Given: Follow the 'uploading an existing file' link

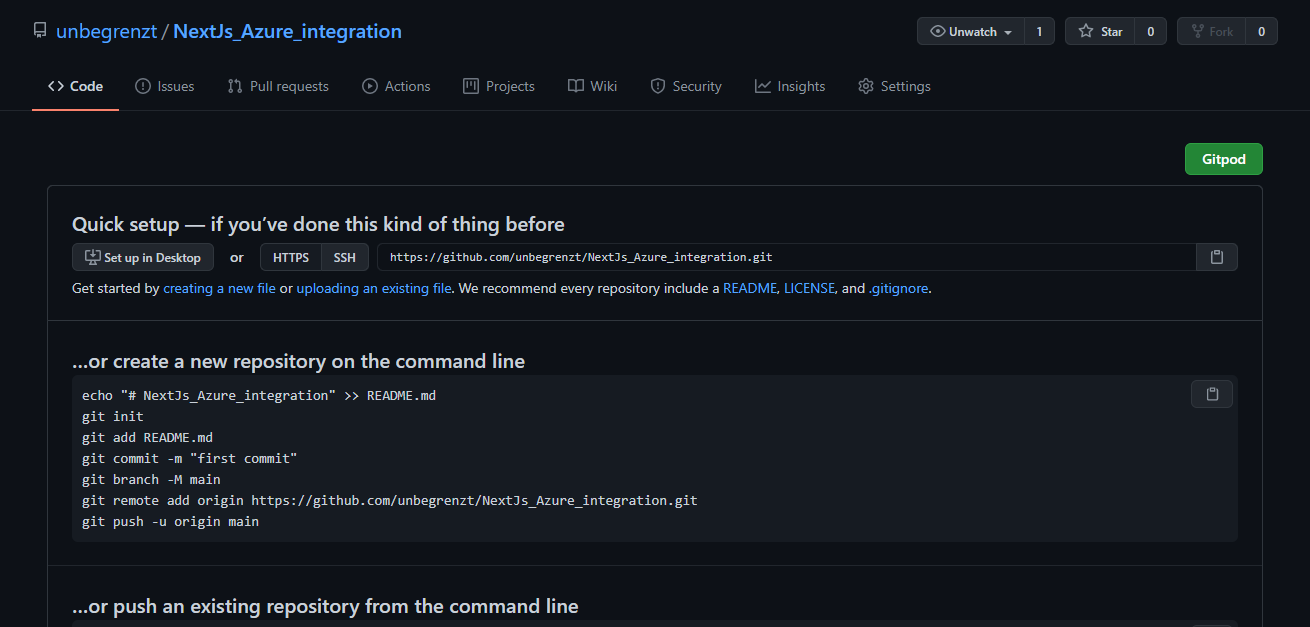Looking at the screenshot, I should tap(373, 288).
